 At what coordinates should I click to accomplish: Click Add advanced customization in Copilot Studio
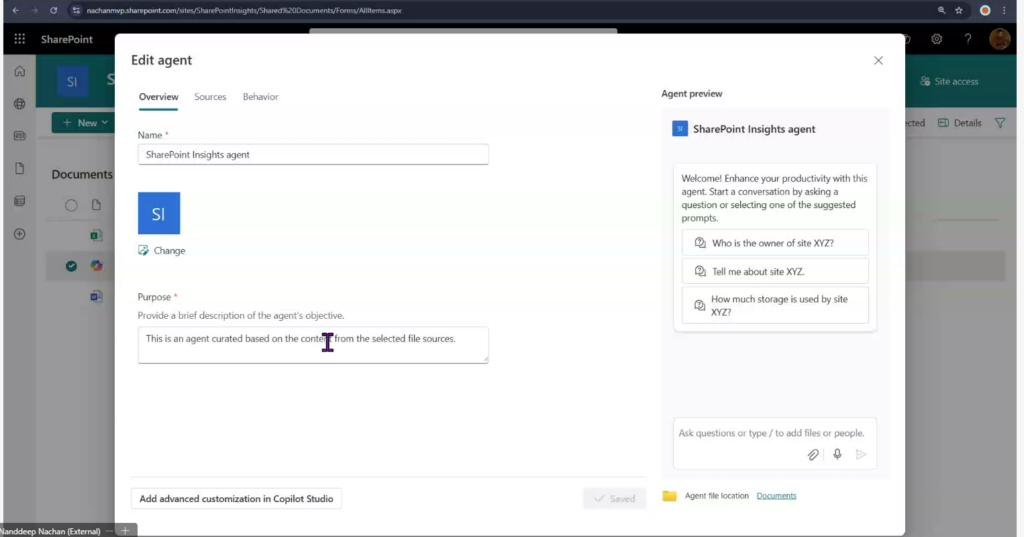point(236,498)
